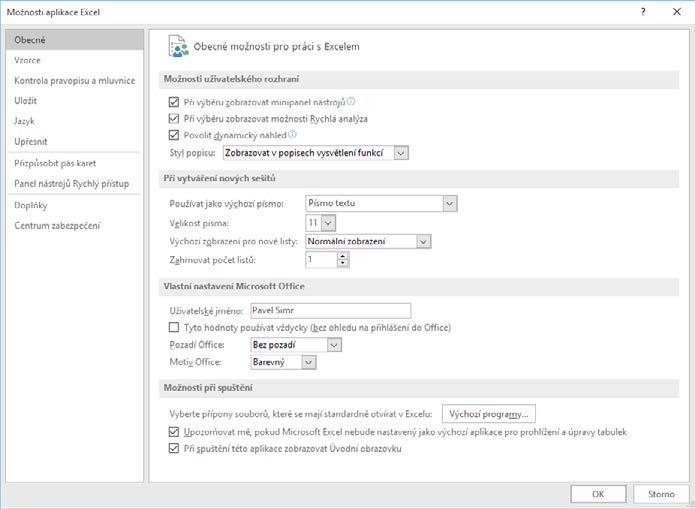Click the Vyberte přípony souborů label text

(x=301, y=414)
